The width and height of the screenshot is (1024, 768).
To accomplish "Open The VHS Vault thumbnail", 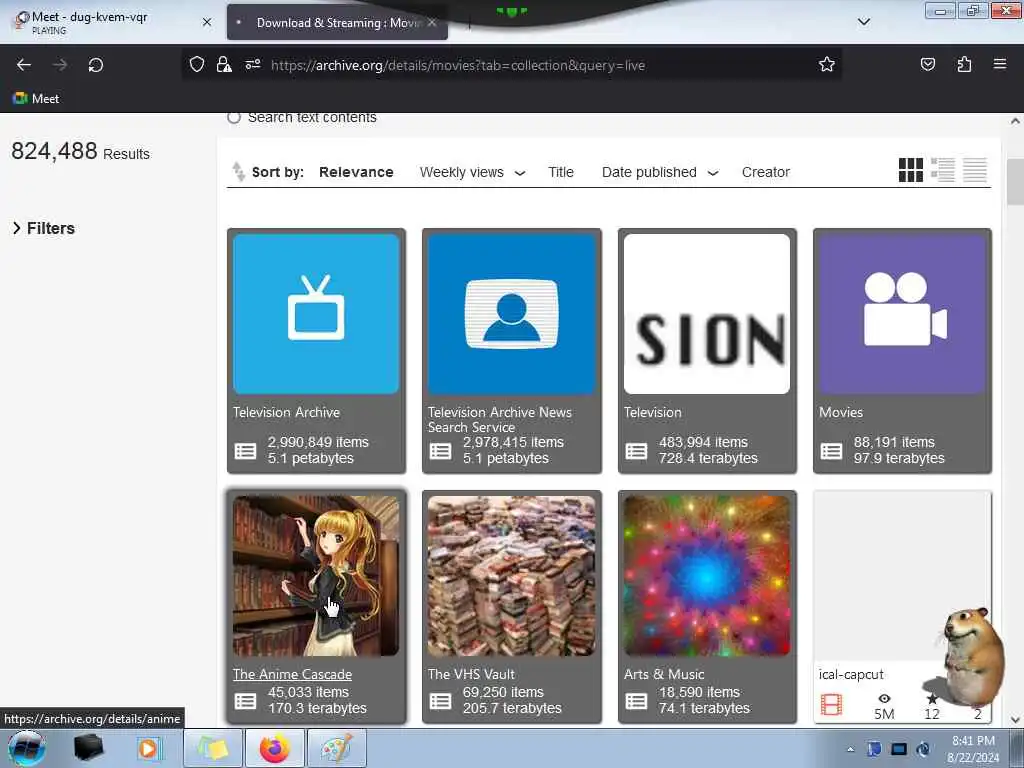I will click(511, 575).
